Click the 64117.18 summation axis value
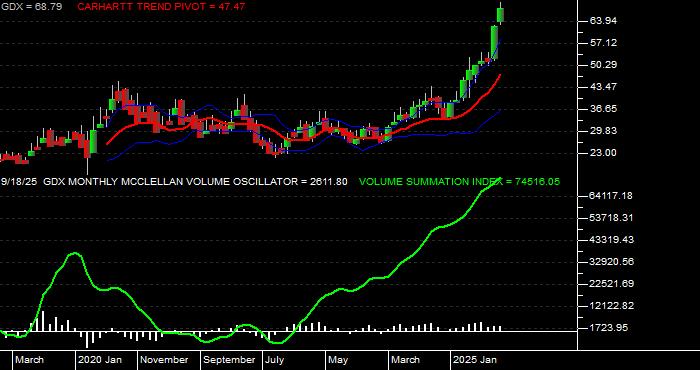This screenshot has height=370, width=700. pyautogui.click(x=611, y=196)
